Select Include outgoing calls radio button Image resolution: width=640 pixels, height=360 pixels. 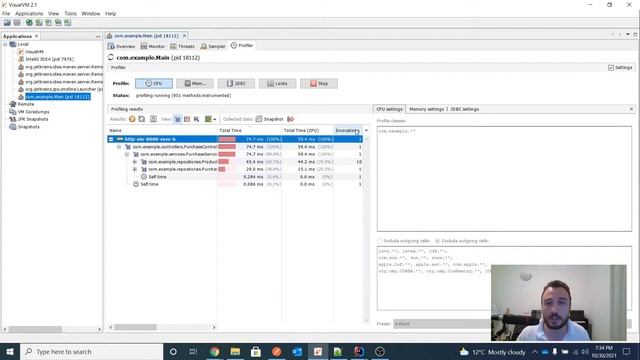380,241
